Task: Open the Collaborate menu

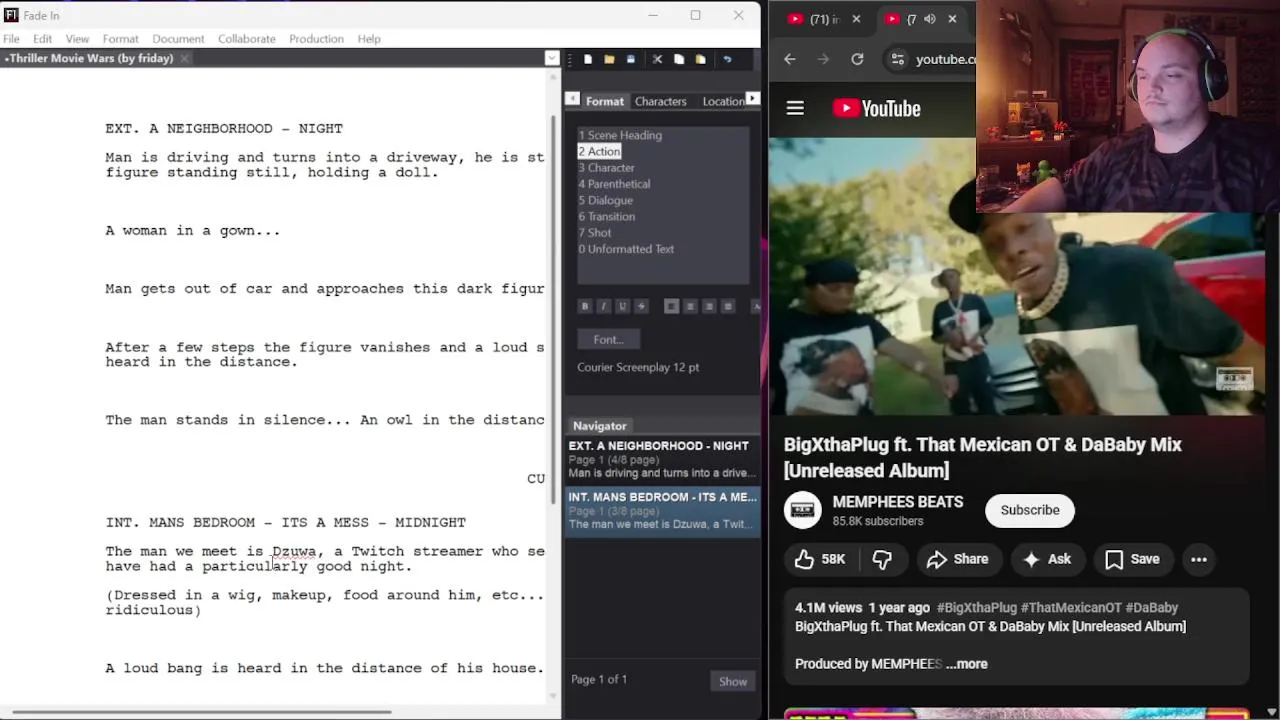Action: pos(246,39)
